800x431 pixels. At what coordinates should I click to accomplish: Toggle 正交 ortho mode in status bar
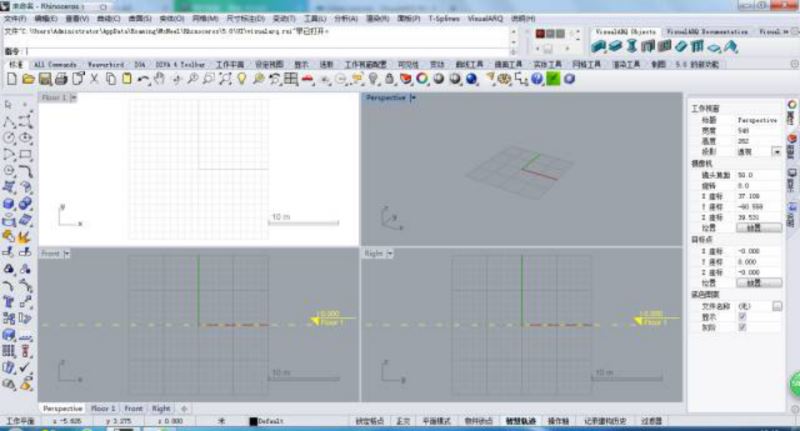[403, 421]
